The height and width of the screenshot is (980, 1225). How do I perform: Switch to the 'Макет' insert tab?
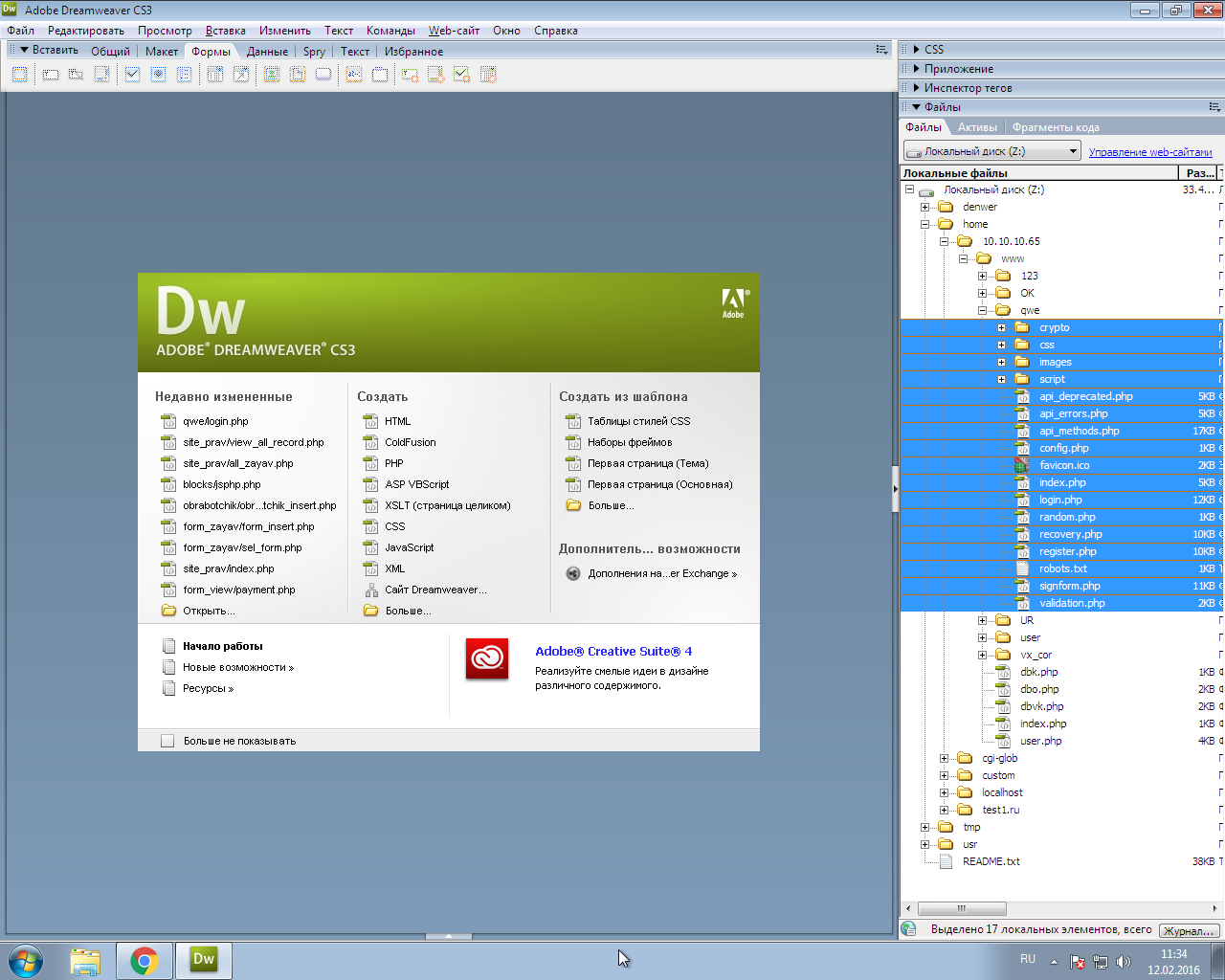161,52
